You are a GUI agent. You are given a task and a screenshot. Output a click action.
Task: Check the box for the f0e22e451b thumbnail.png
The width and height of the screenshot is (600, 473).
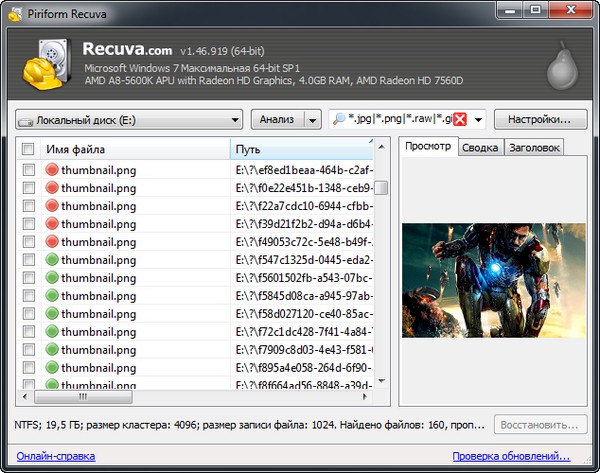[x=29, y=188]
